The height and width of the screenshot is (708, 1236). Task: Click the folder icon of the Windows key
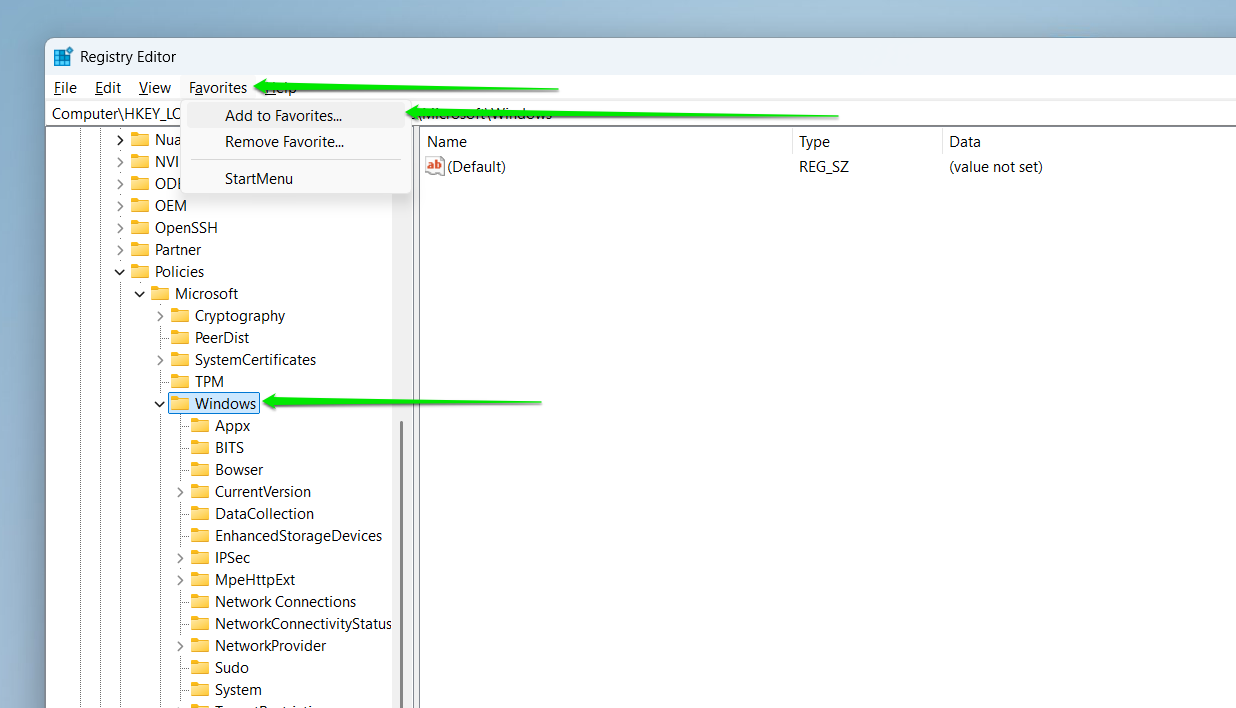[x=180, y=403]
